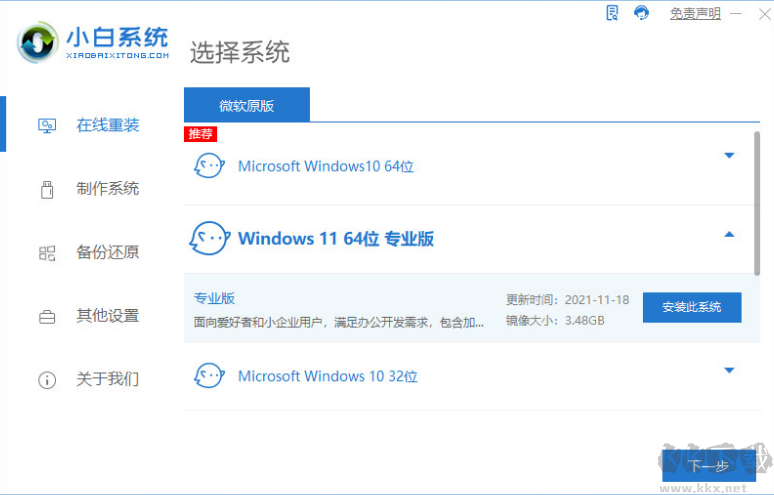This screenshot has width=774, height=495.
Task: Click the USB drive icon beside 制作系统
Action: (x=47, y=190)
